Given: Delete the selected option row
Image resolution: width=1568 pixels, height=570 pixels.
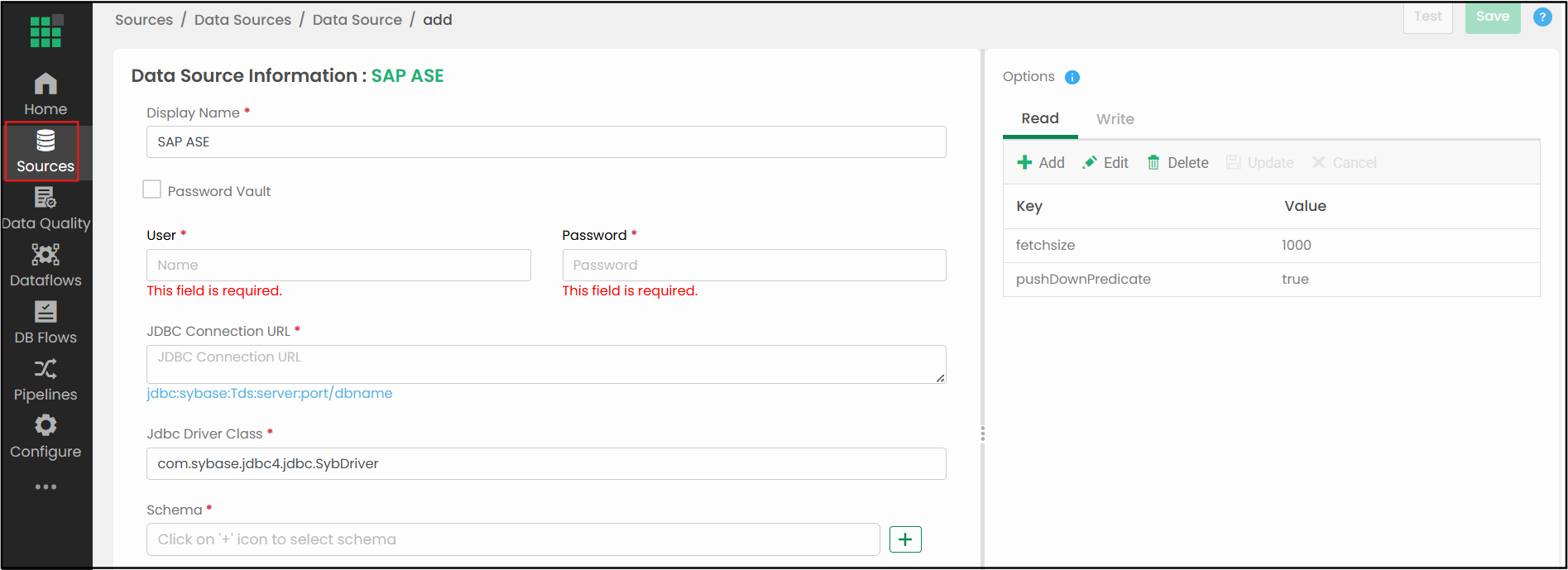Looking at the screenshot, I should (x=1177, y=163).
